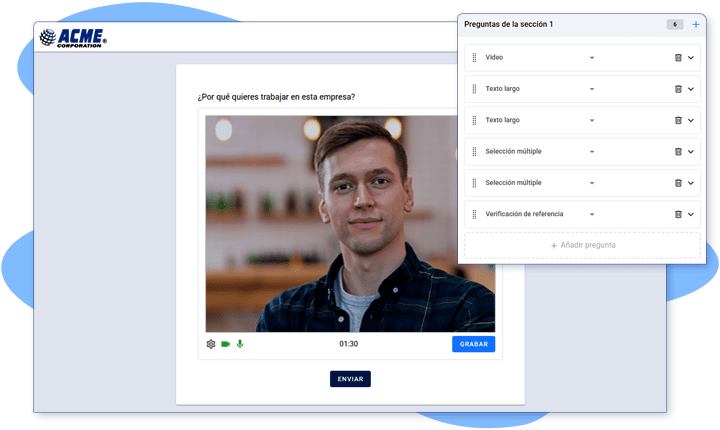This screenshot has height=430, width=720.
Task: Open Verificación de referencia type dropdown
Action: (591, 214)
